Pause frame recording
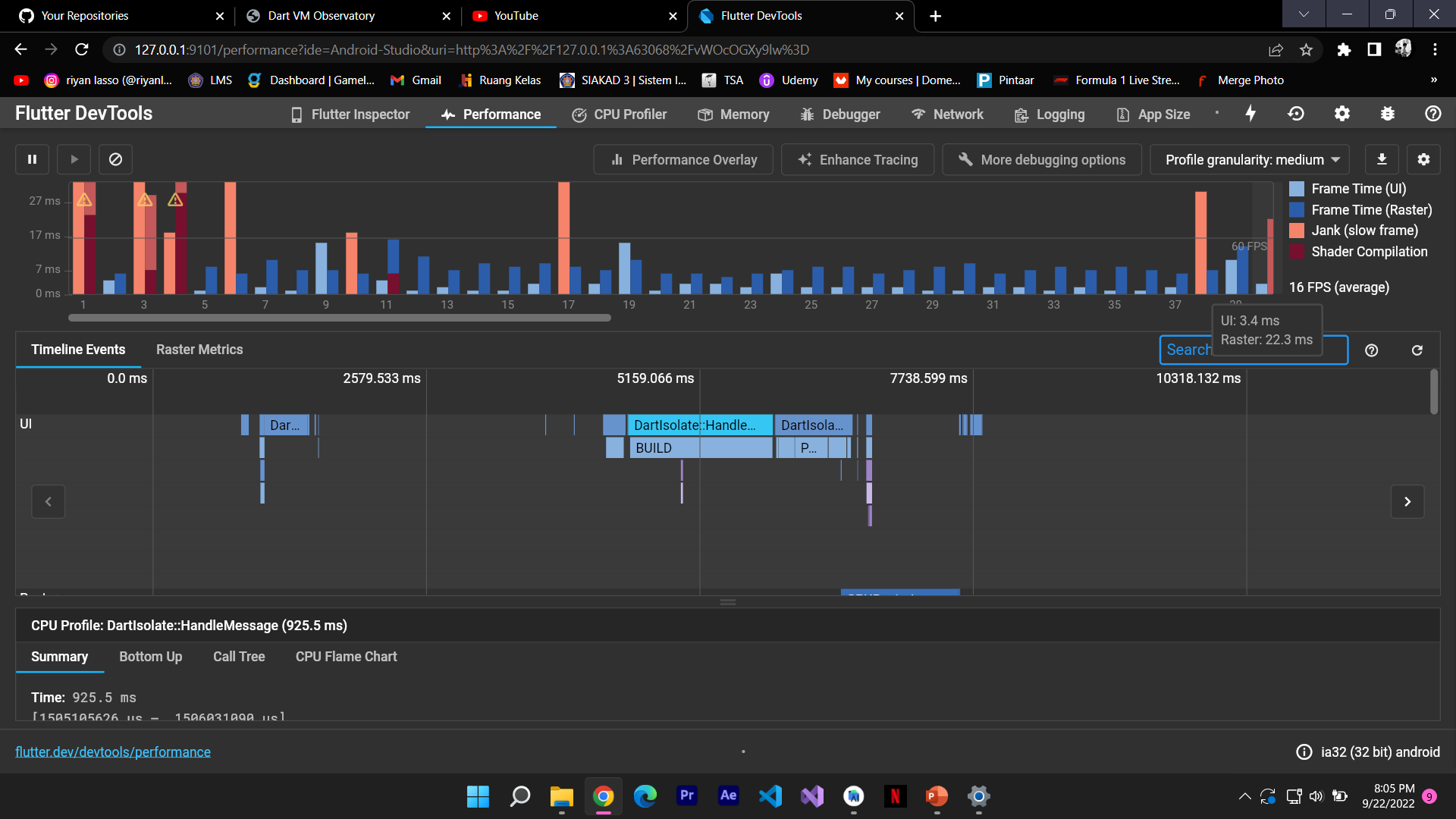Viewport: 1456px width, 819px height. (32, 159)
